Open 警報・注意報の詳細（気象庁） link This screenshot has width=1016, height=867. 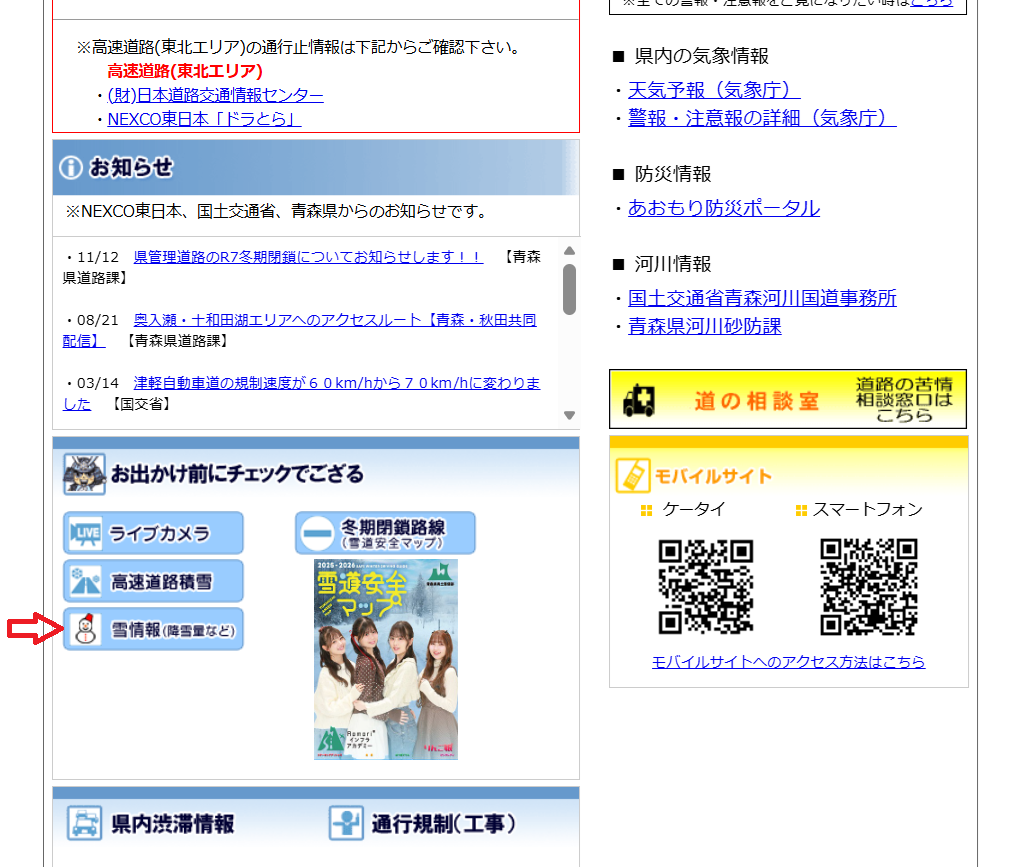click(x=762, y=119)
